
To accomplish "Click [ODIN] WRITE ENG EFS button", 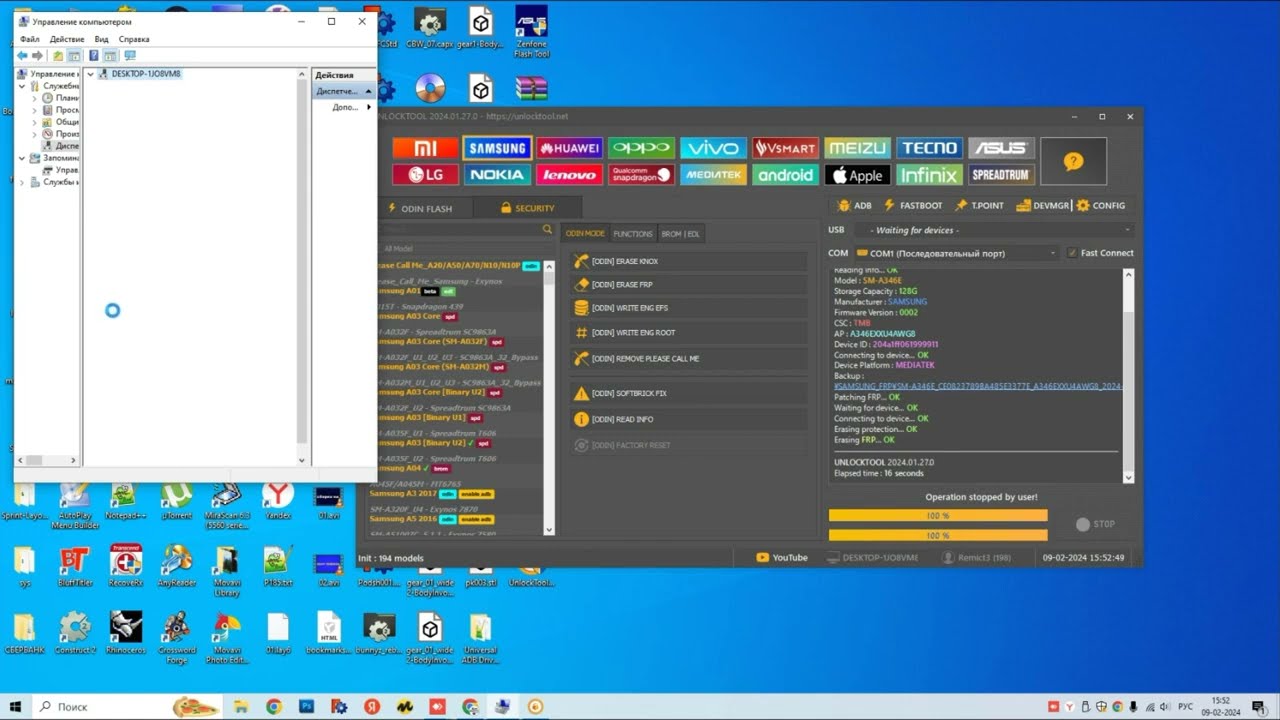I will click(688, 308).
